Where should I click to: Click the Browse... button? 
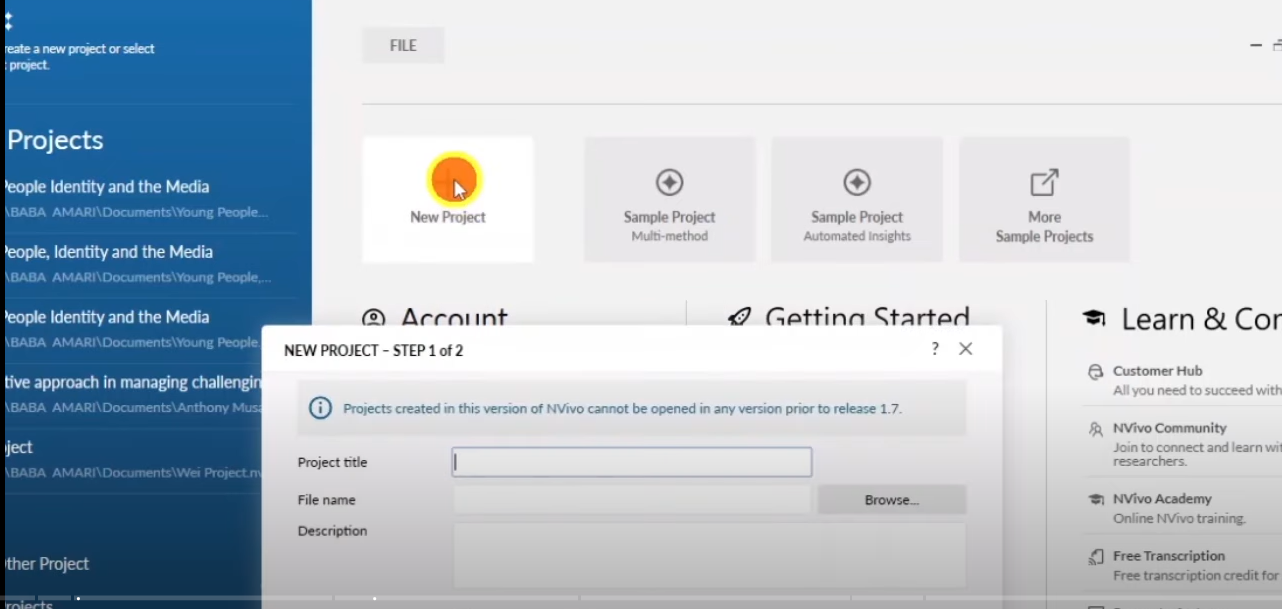(891, 500)
